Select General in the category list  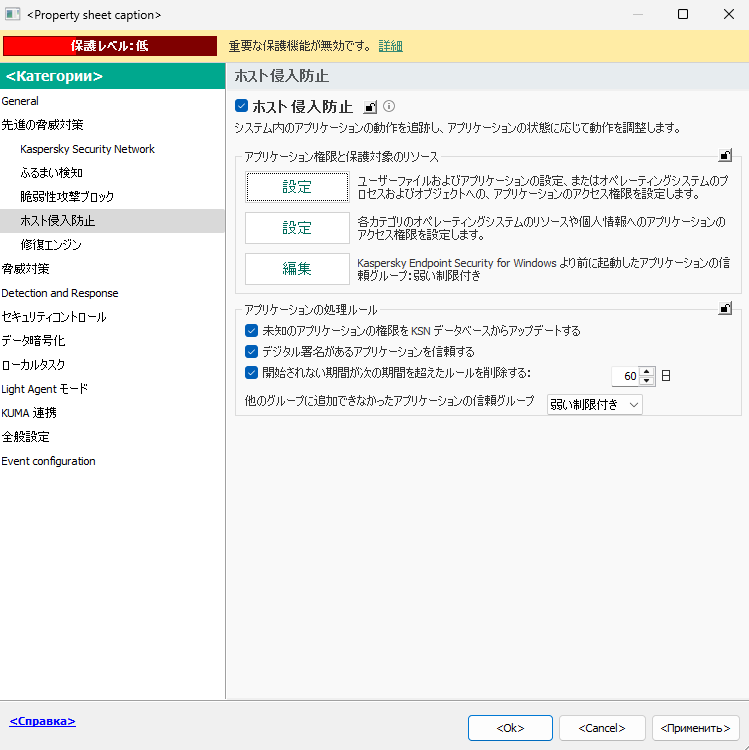(x=112, y=101)
